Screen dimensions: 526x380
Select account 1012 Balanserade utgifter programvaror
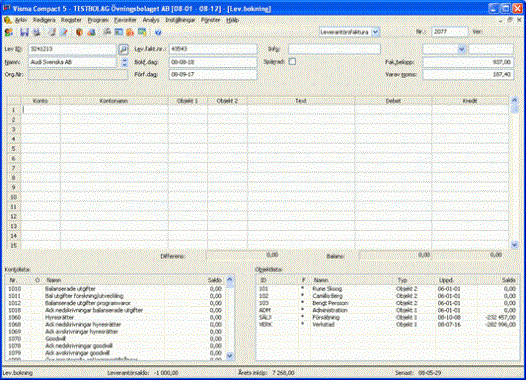[115, 303]
